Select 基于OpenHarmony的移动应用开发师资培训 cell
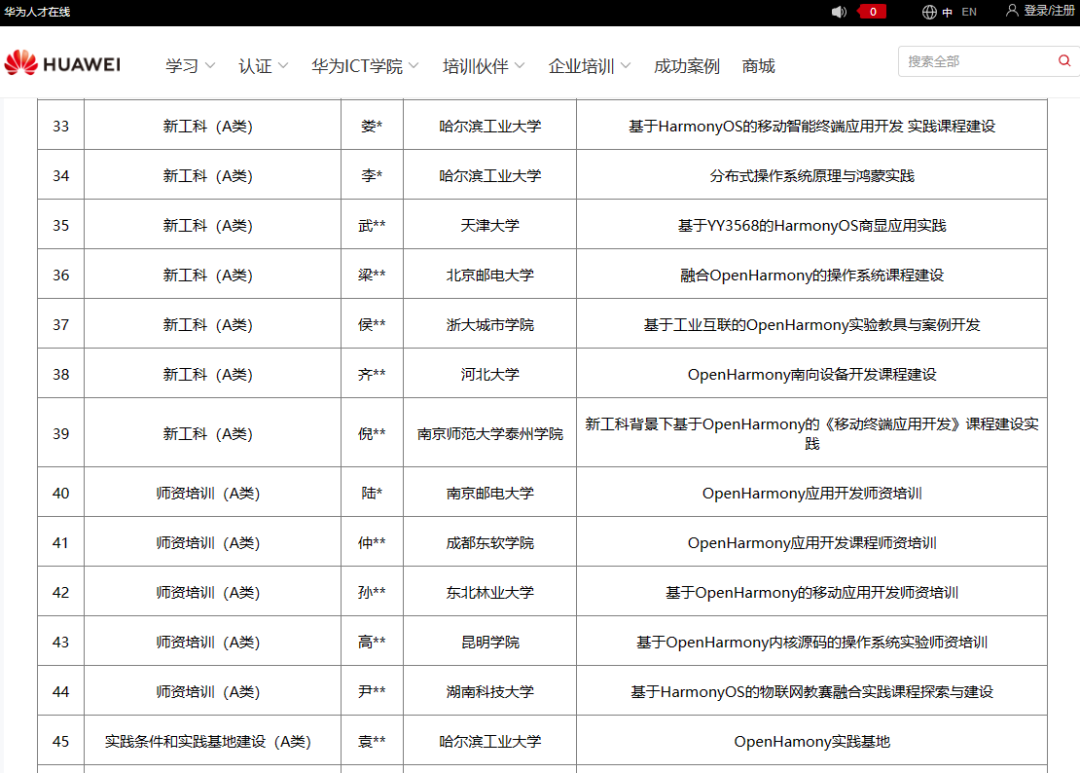Image resolution: width=1080 pixels, height=773 pixels. (x=812, y=592)
